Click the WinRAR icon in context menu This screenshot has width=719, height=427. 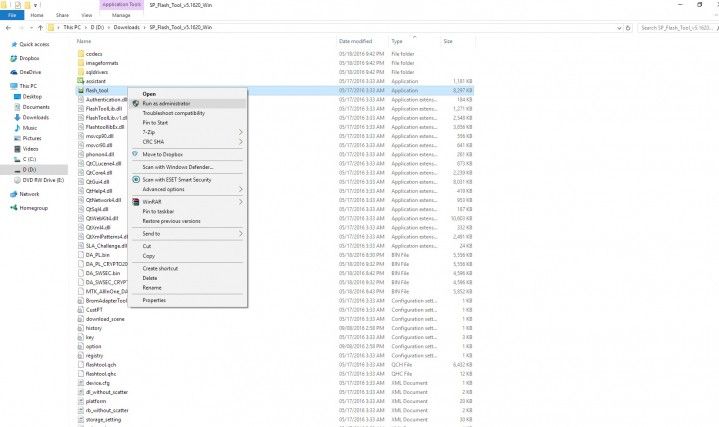click(x=136, y=202)
